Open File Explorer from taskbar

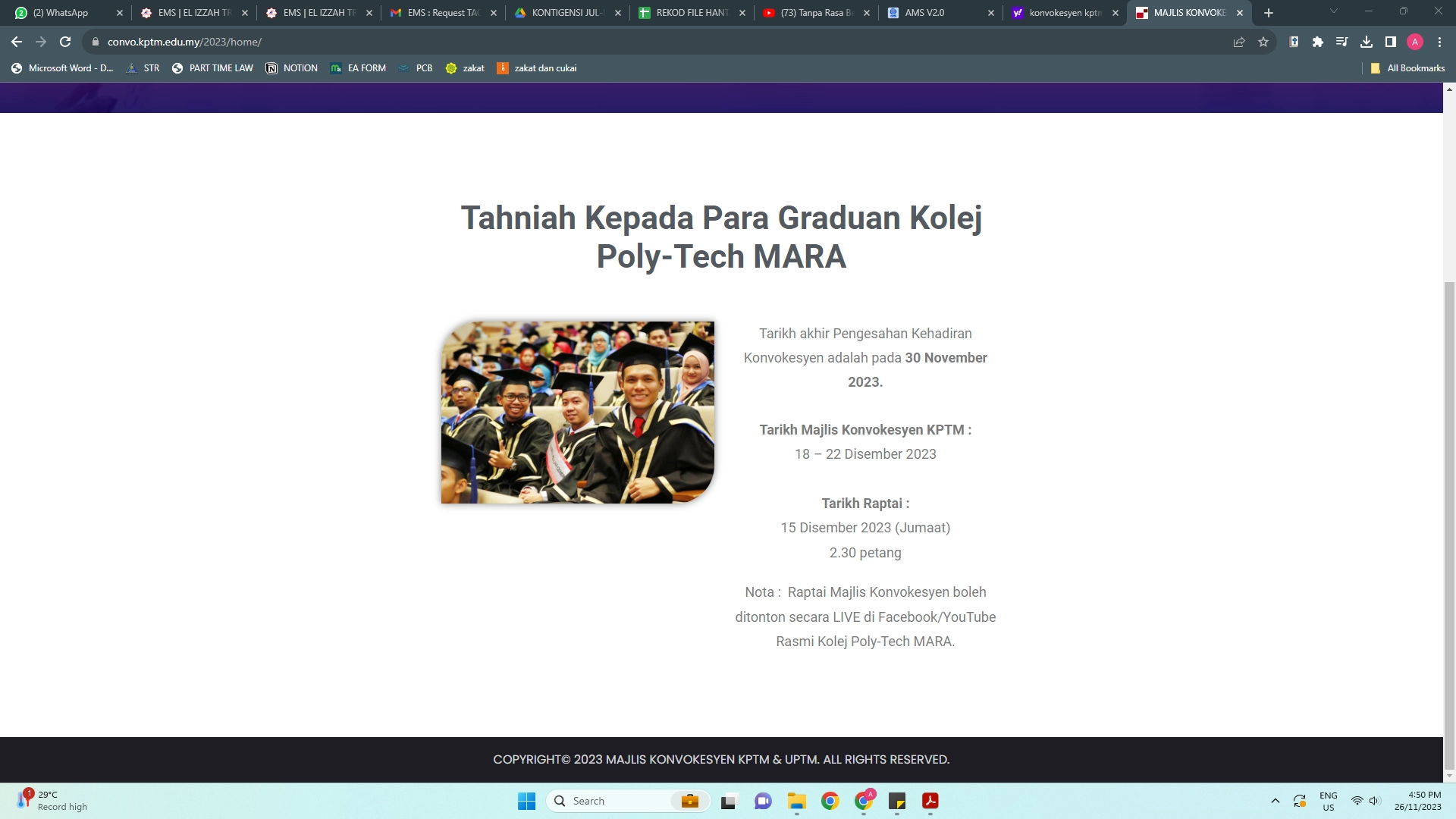pyautogui.click(x=796, y=801)
